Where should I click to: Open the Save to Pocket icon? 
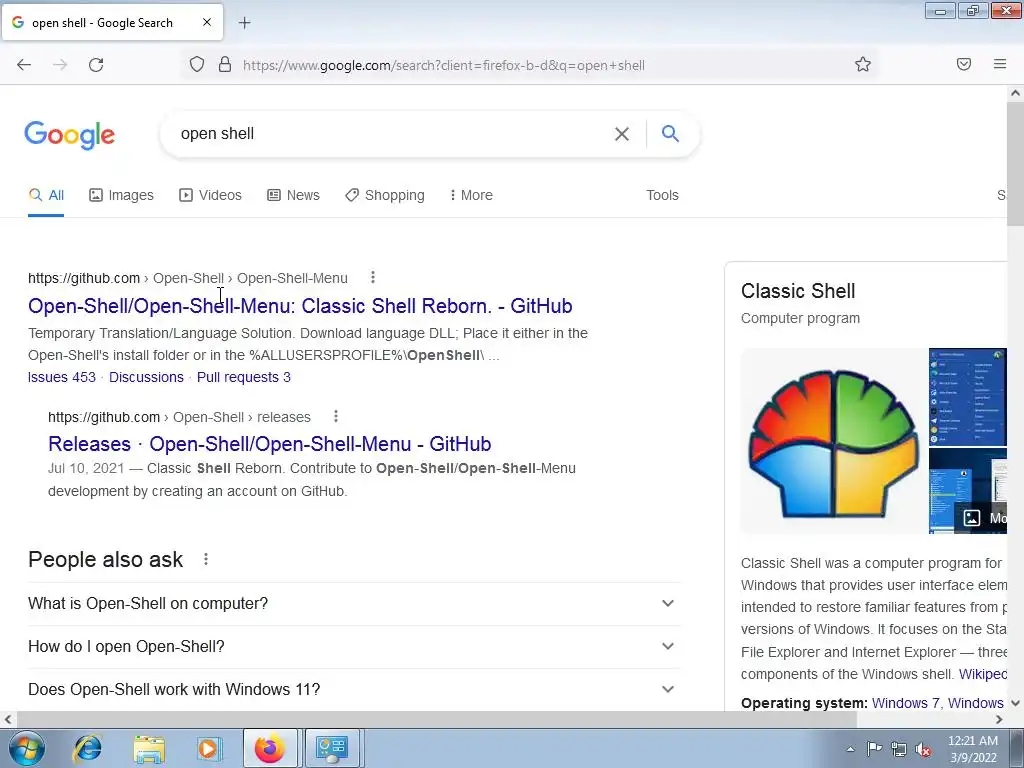tap(964, 64)
